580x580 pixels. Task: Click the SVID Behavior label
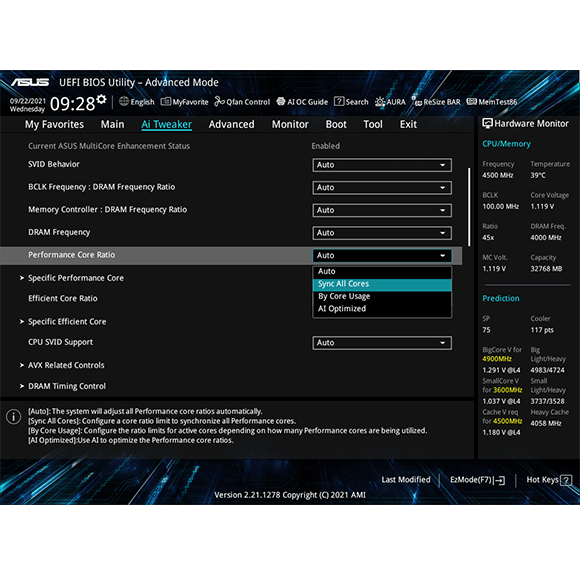click(54, 164)
